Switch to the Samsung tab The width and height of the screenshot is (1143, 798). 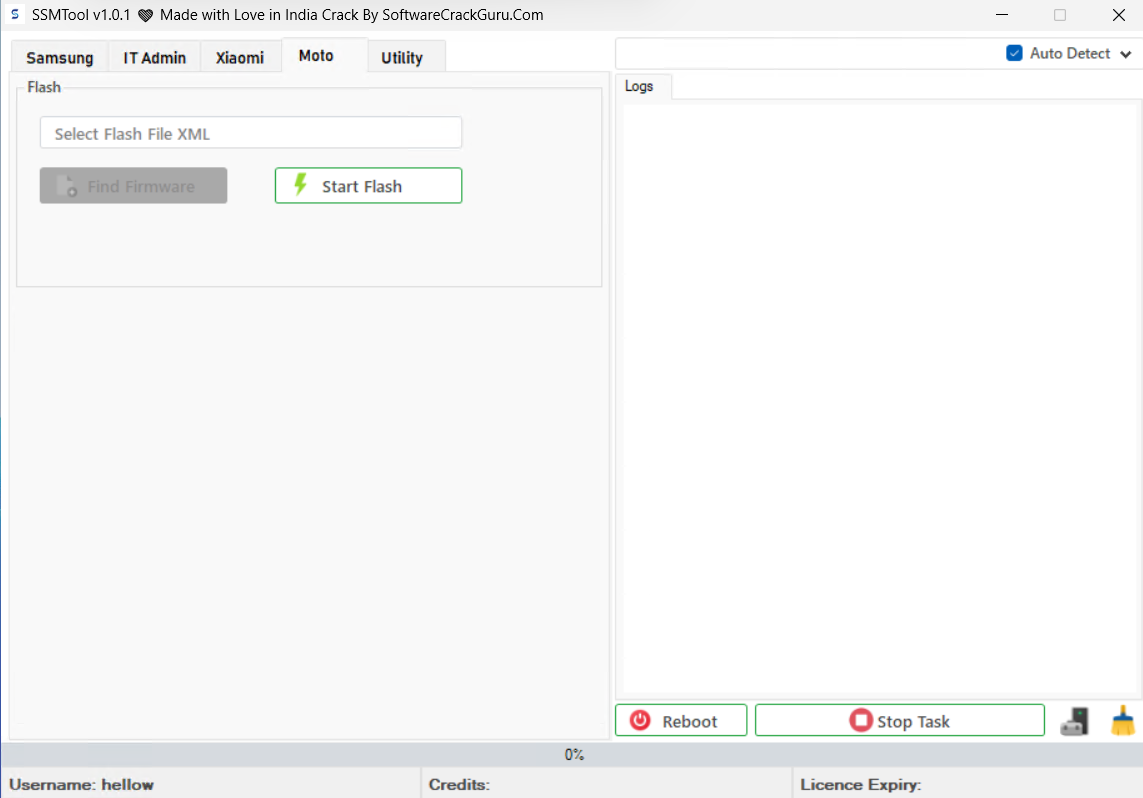point(60,58)
